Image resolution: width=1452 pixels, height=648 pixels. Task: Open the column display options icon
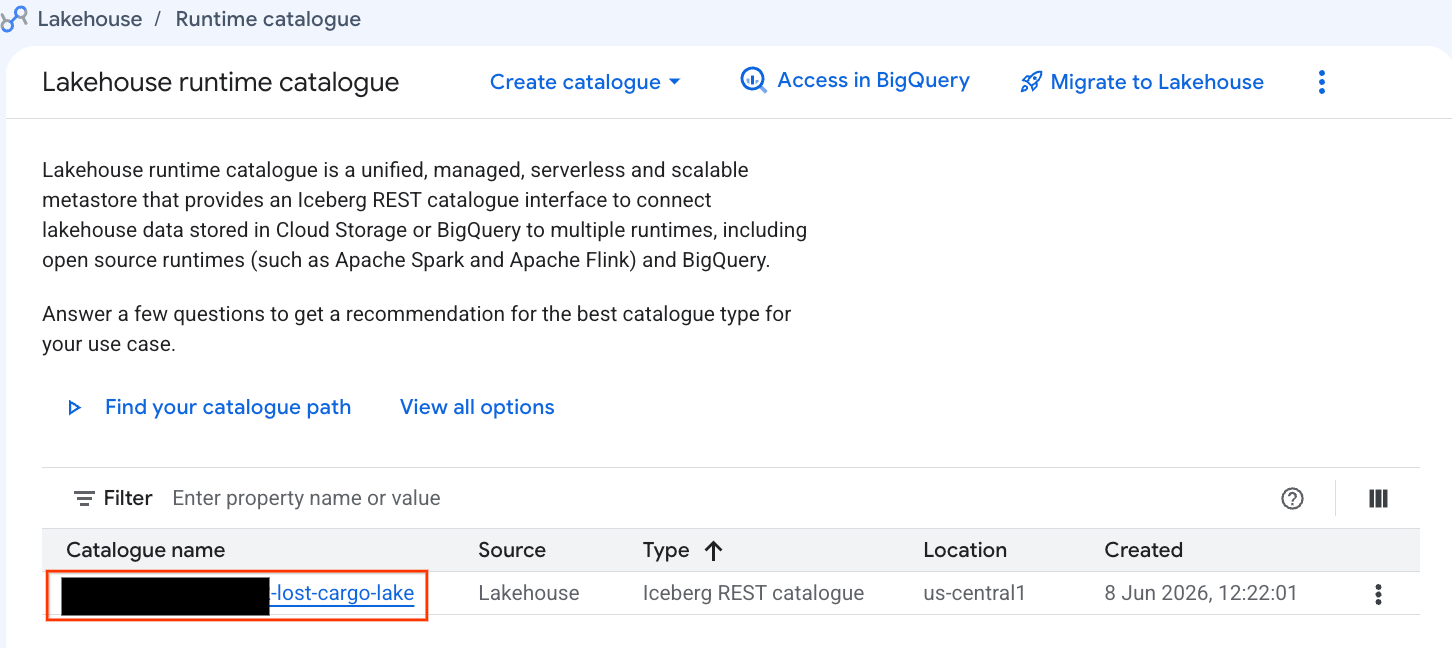(1378, 498)
